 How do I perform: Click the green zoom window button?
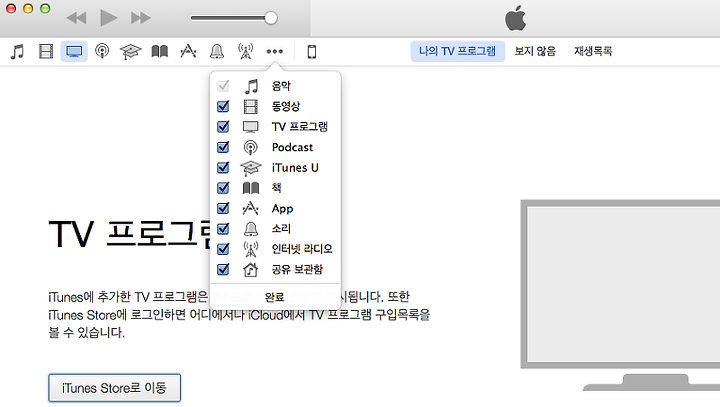coord(45,8)
